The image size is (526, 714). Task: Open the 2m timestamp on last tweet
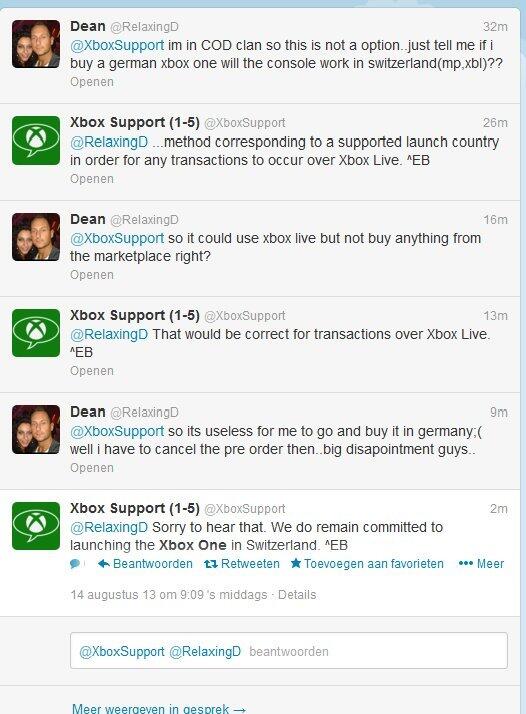pyautogui.click(x=499, y=509)
